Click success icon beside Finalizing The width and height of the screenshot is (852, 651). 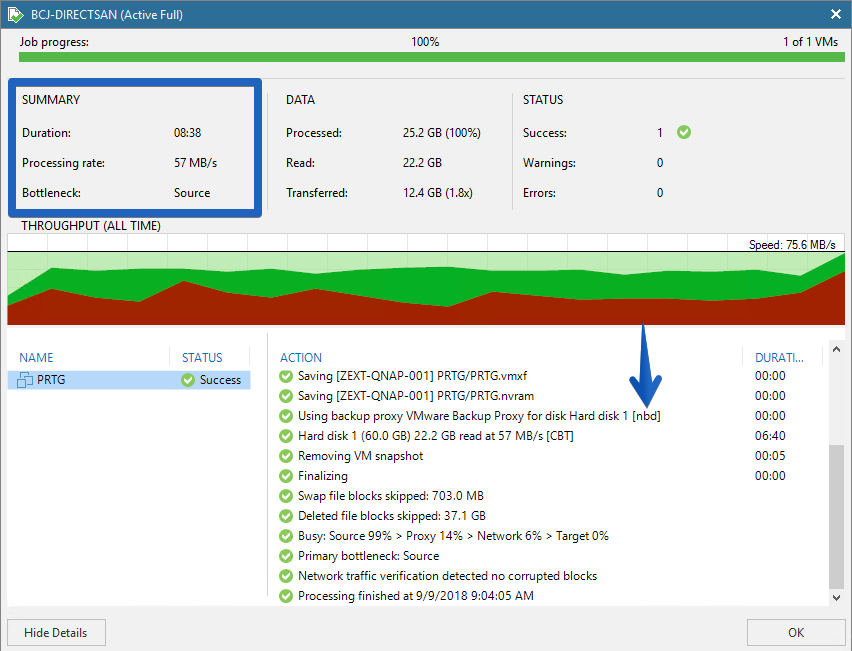click(x=286, y=476)
